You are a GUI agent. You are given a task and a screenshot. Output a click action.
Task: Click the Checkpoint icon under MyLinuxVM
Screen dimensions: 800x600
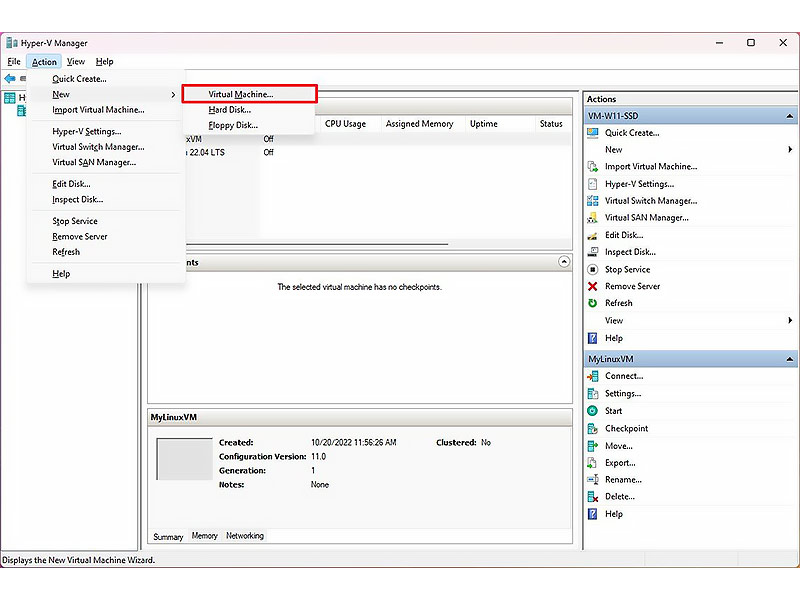tap(592, 429)
